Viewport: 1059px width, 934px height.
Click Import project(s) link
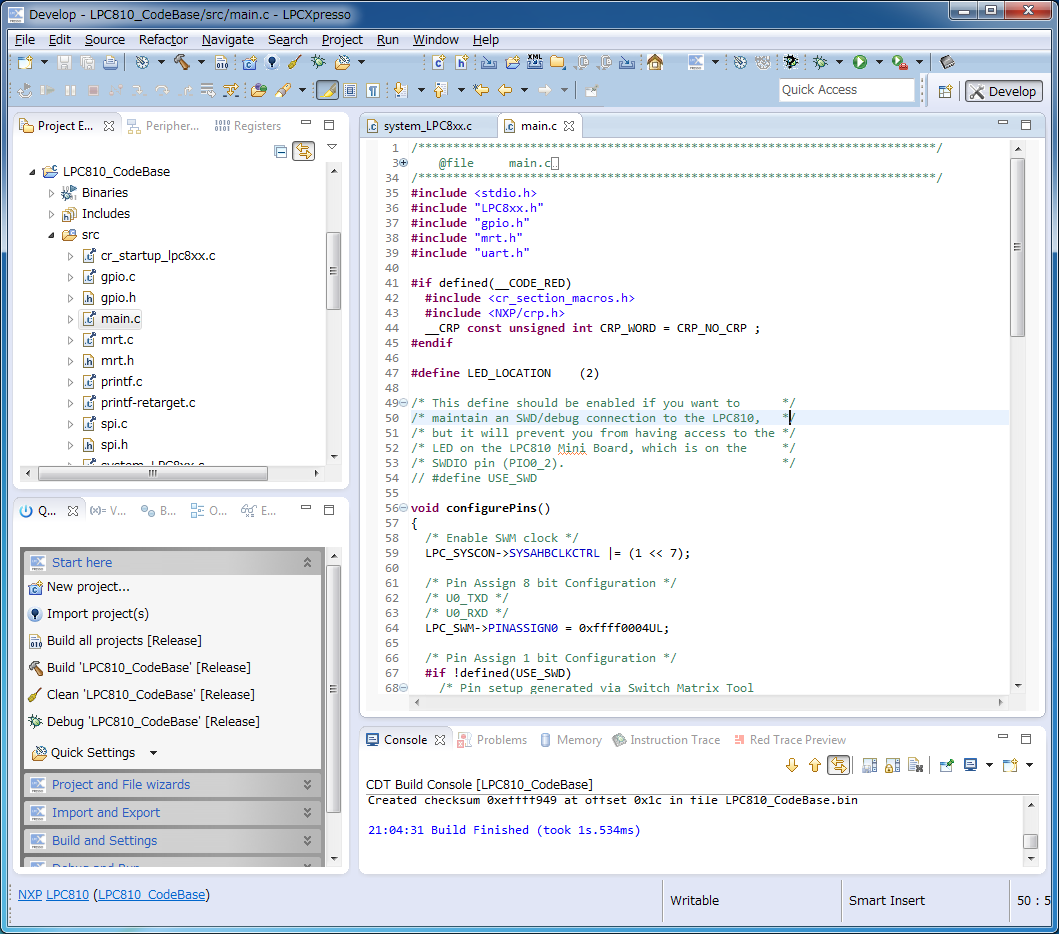click(97, 614)
